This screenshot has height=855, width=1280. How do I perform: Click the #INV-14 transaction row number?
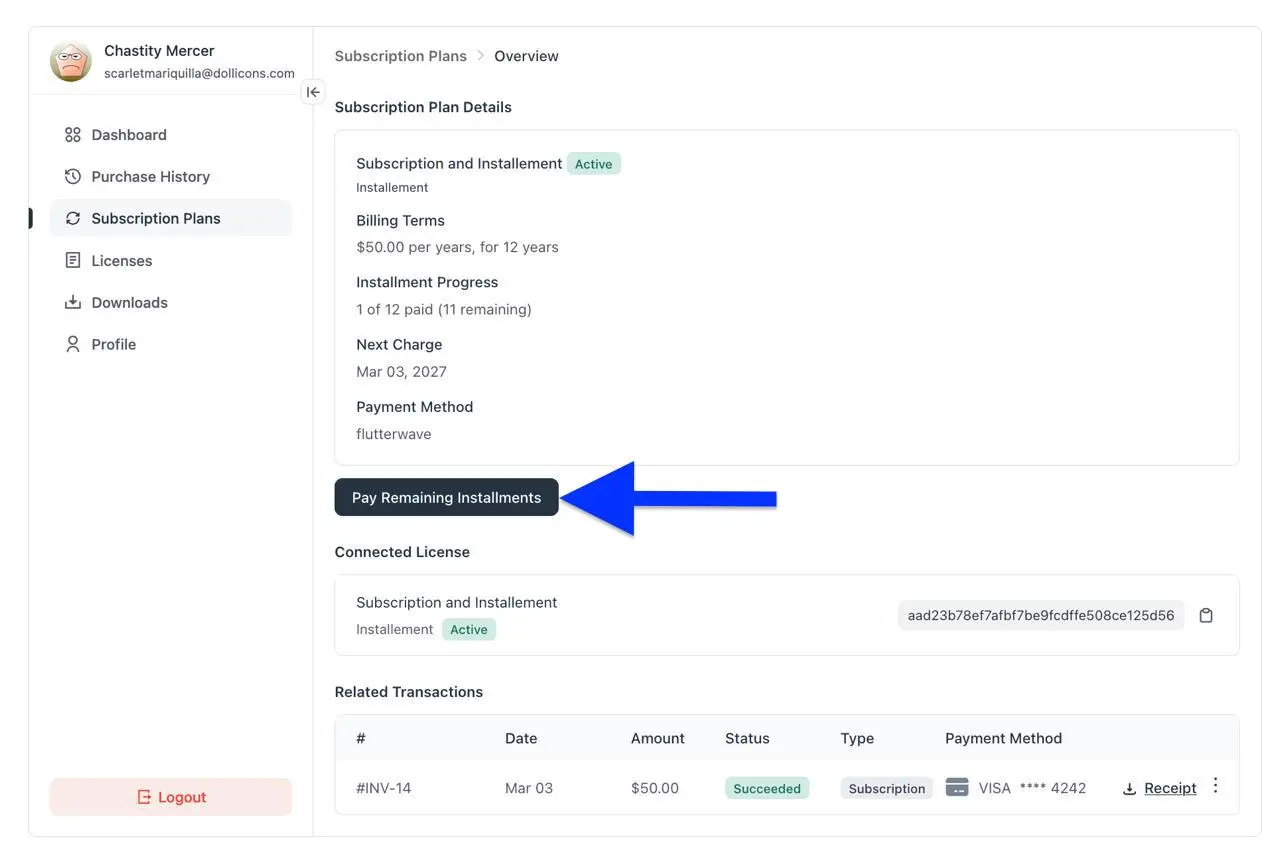383,788
